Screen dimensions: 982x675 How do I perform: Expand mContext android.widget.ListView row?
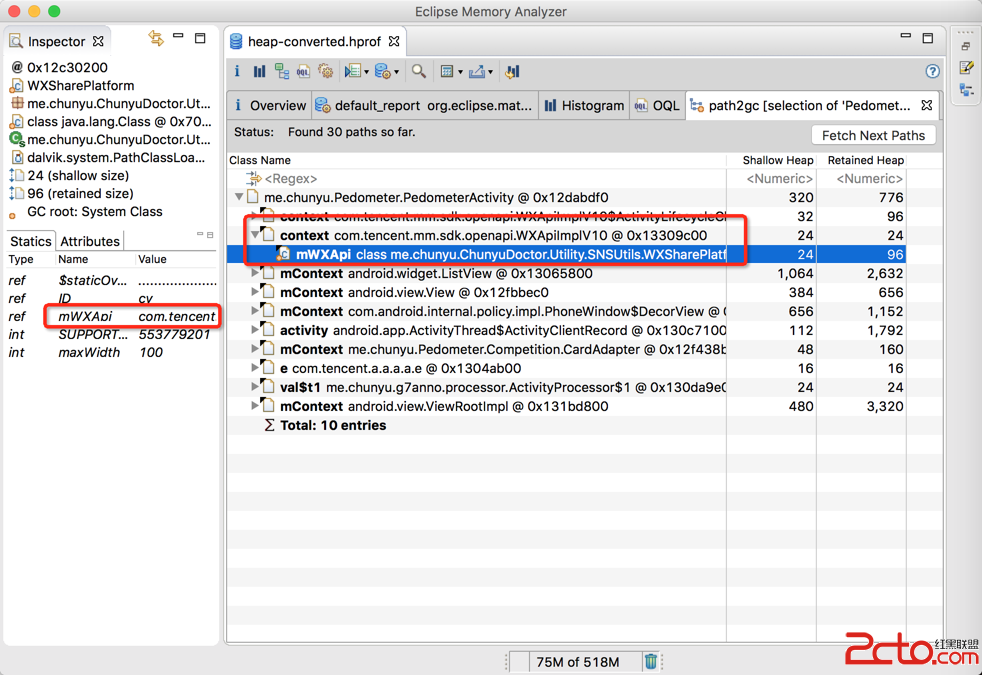pos(256,273)
